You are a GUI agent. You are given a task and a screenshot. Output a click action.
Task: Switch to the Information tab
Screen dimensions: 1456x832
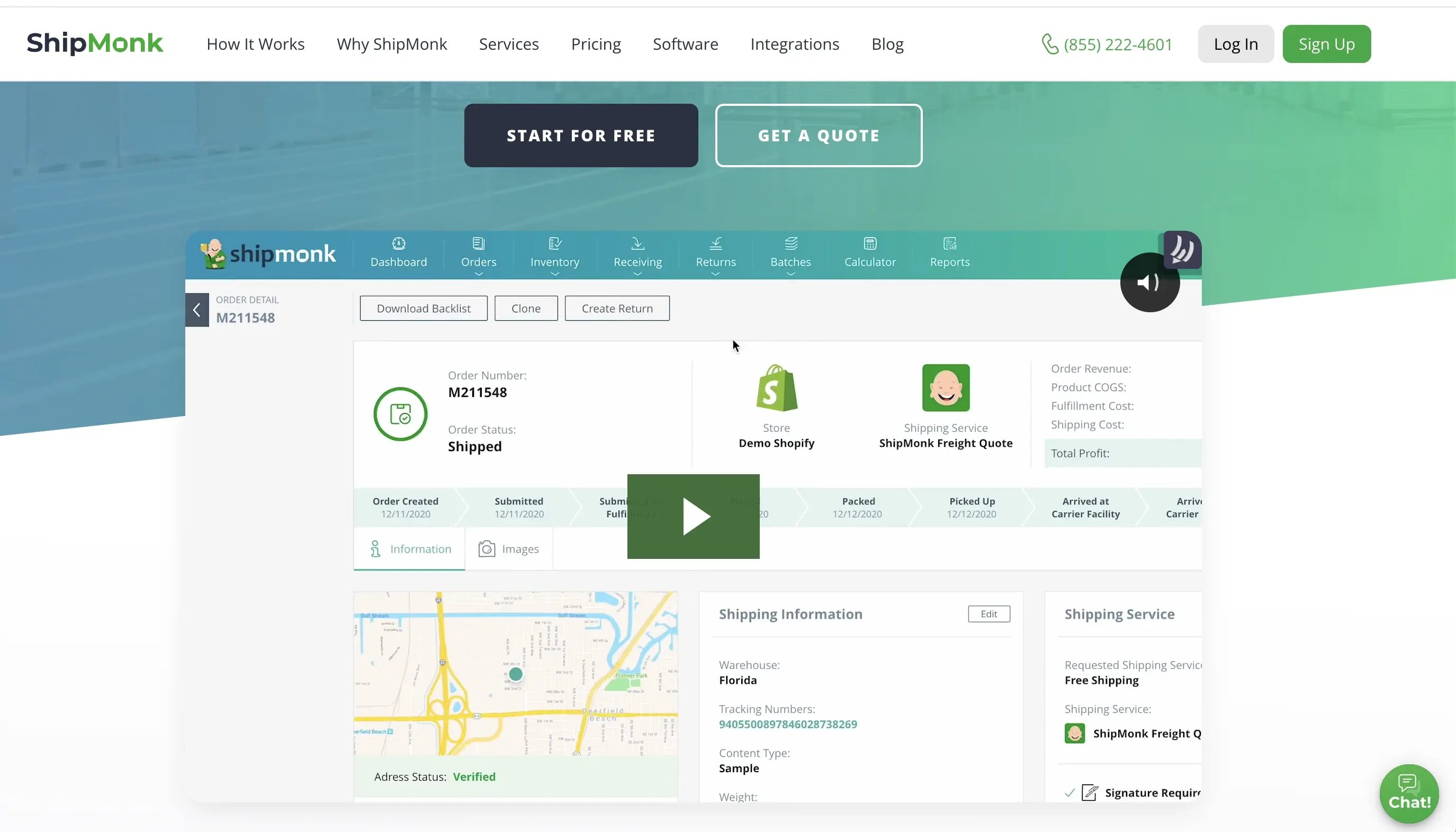coord(409,548)
